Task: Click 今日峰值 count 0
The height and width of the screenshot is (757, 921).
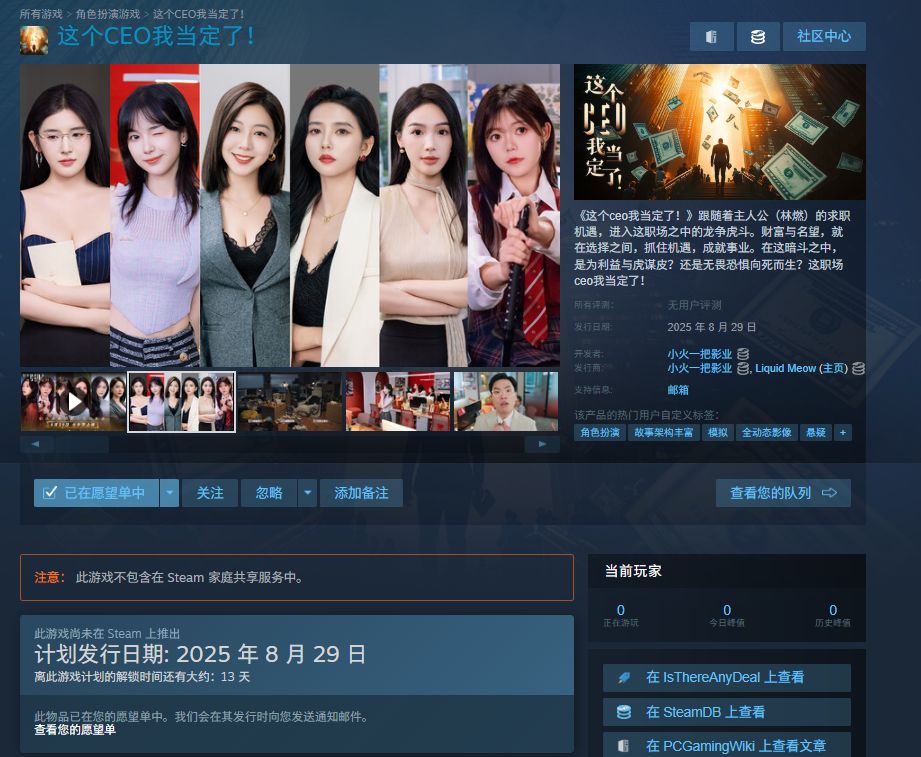Action: pos(727,610)
